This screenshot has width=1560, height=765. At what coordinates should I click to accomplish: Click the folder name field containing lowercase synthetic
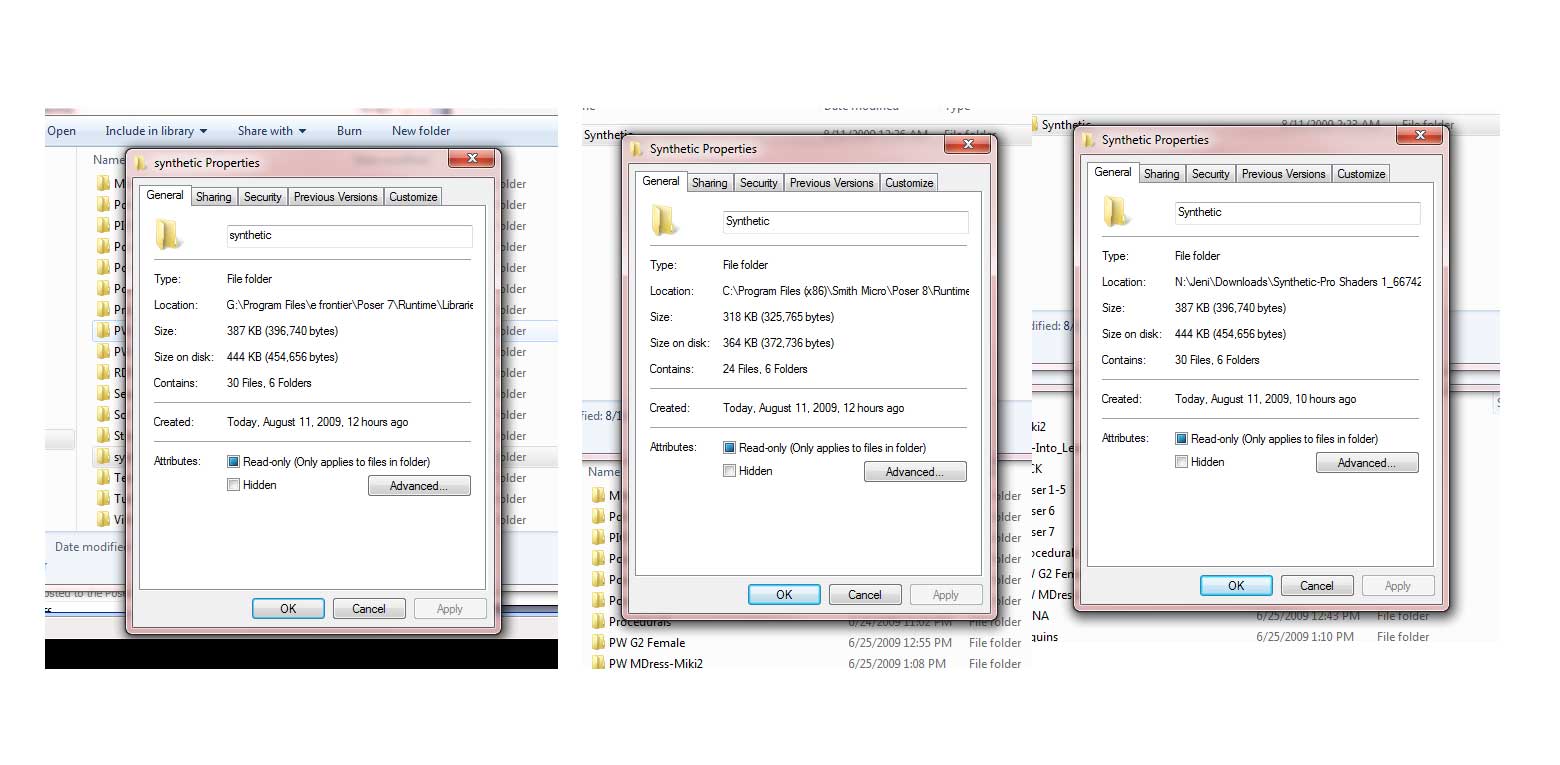point(350,236)
